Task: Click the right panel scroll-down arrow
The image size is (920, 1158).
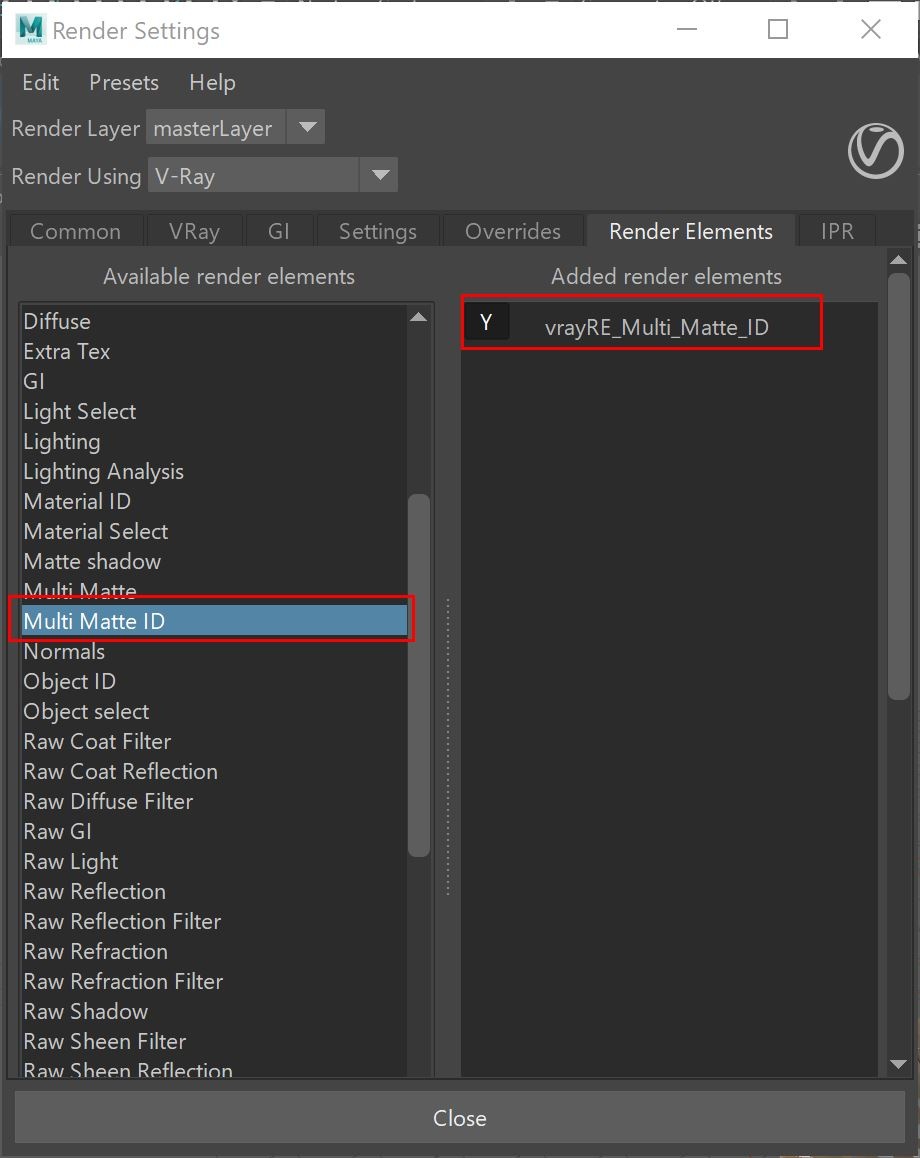Action: click(898, 1064)
